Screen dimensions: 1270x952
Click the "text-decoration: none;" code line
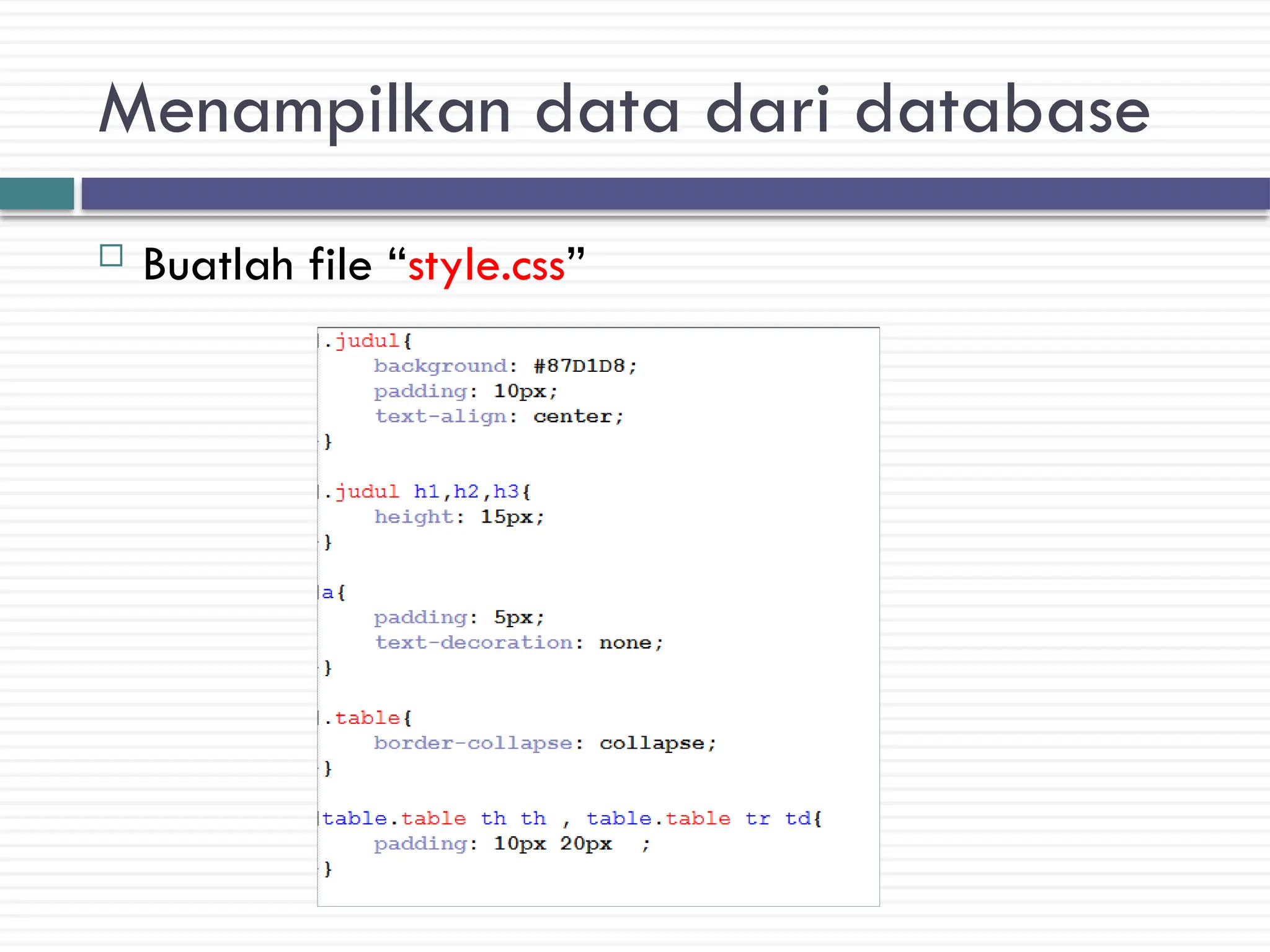point(519,643)
